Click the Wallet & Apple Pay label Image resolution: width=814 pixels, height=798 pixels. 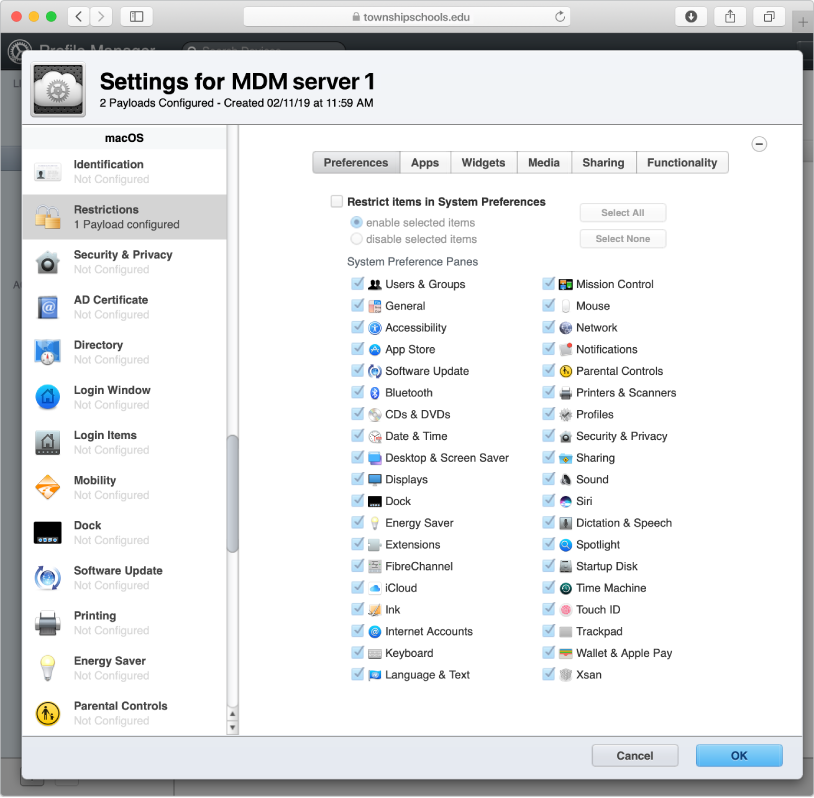[623, 653]
